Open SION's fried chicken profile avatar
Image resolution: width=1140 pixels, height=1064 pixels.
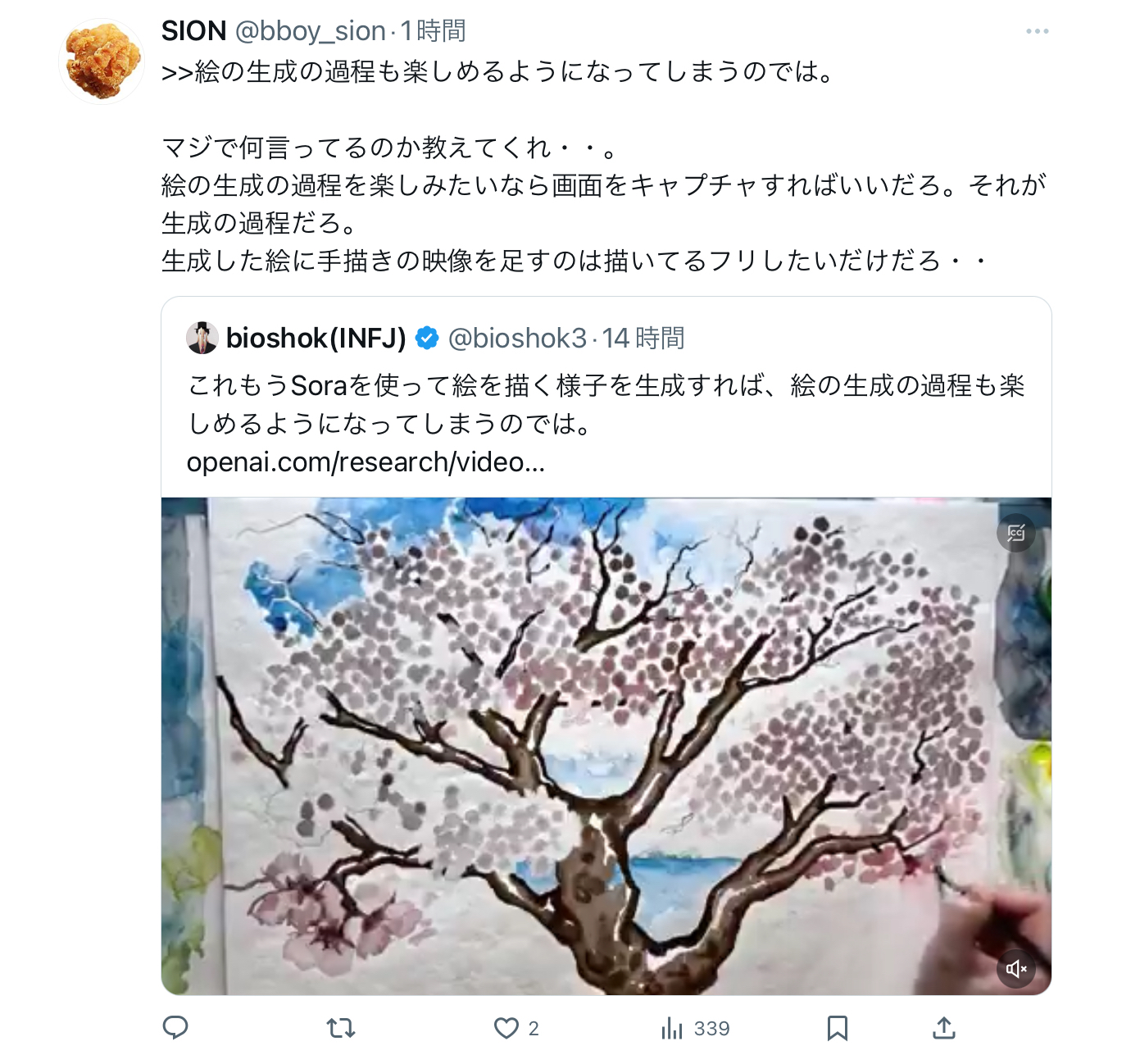tap(102, 61)
